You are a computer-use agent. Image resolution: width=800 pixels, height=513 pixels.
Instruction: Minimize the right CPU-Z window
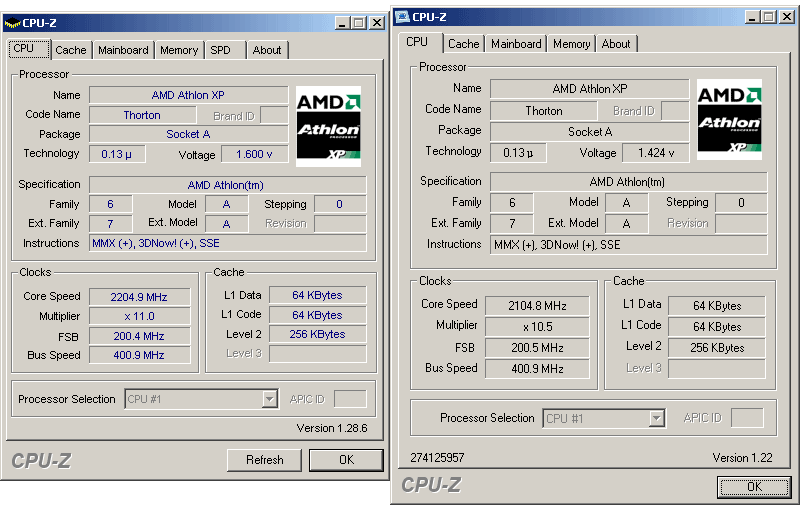[753, 17]
